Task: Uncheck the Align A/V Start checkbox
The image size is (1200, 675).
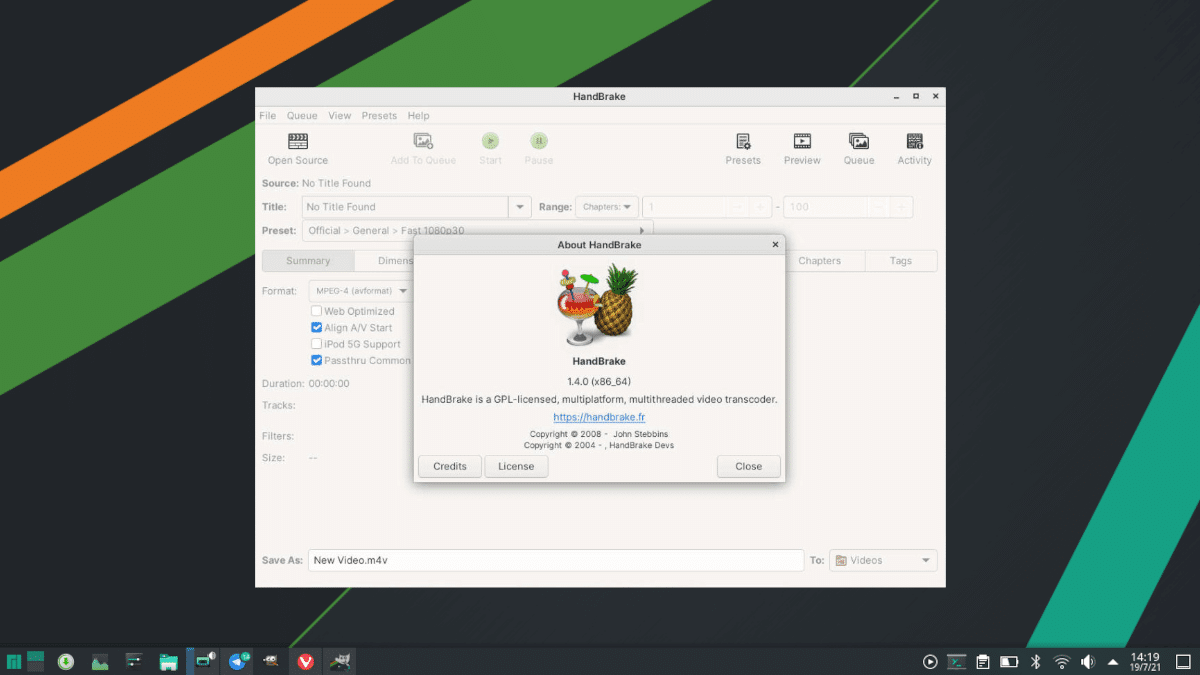Action: (316, 328)
